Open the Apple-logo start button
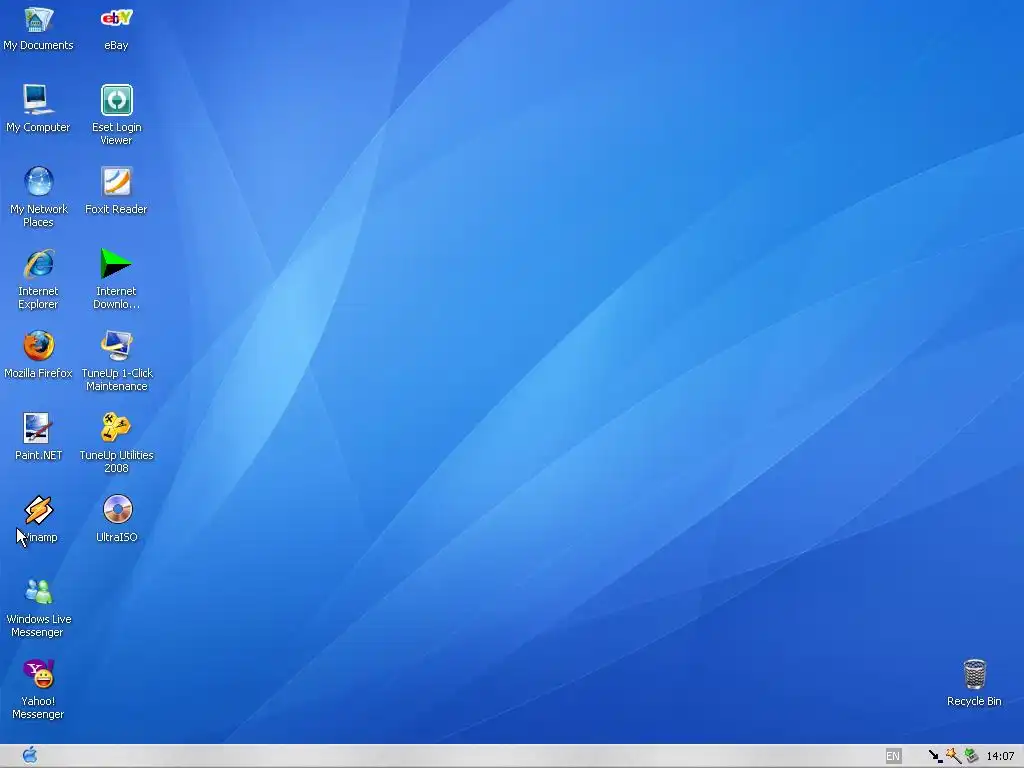 coord(29,756)
